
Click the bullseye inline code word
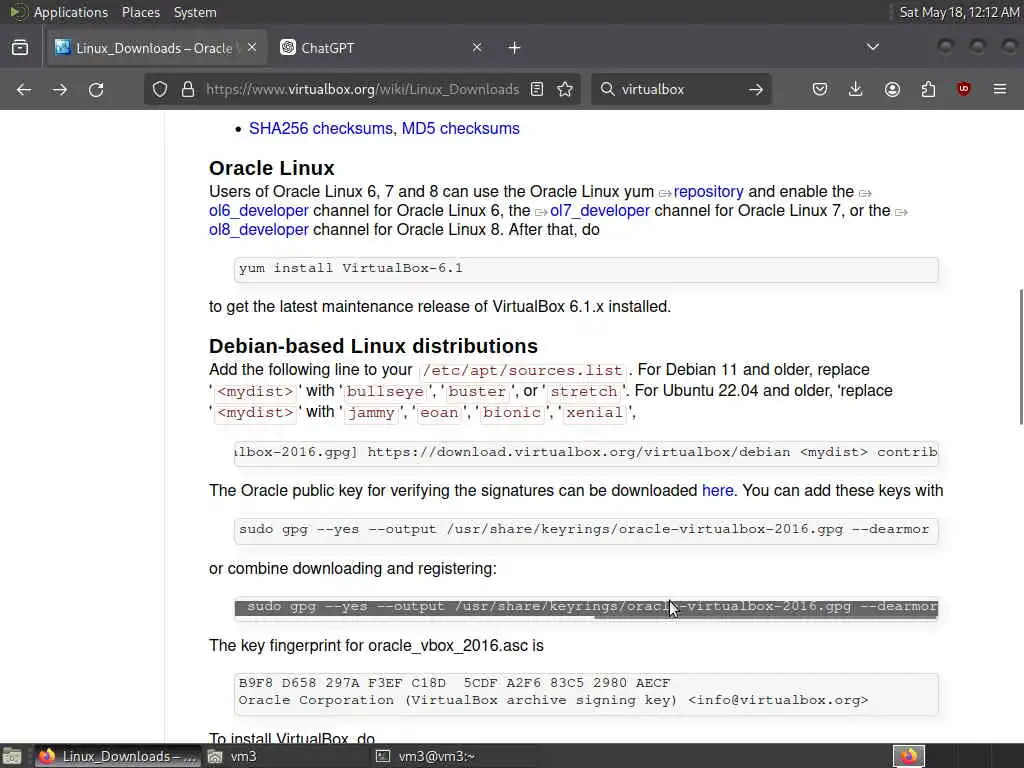point(385,392)
